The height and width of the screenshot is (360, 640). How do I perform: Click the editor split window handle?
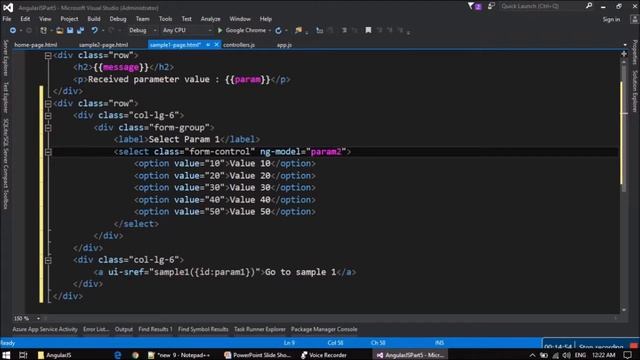click(x=624, y=53)
